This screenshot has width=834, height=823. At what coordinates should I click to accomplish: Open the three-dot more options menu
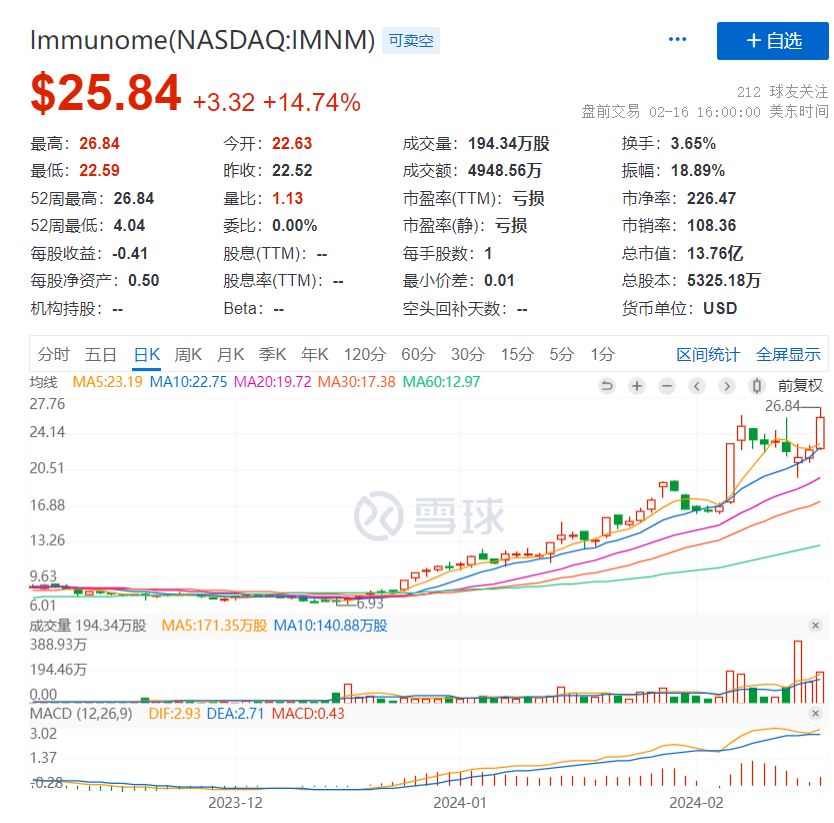coord(678,40)
